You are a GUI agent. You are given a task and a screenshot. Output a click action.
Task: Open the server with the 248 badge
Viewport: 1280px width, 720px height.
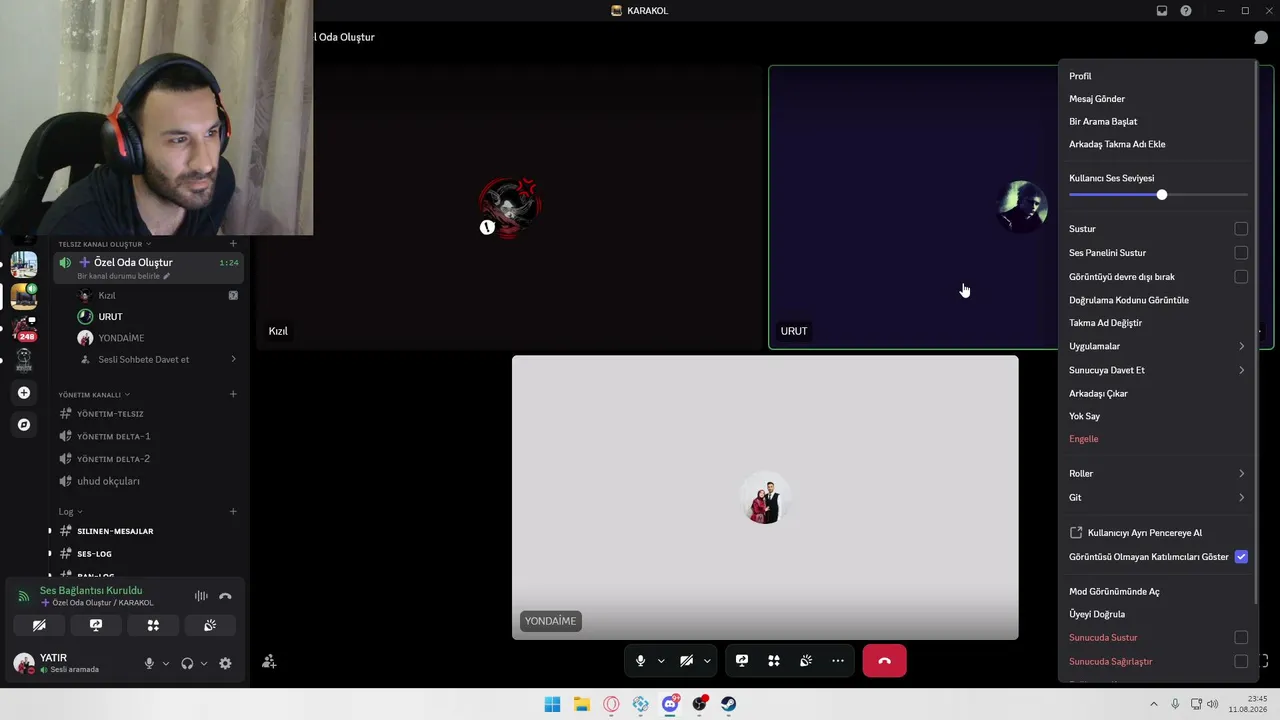tap(24, 329)
